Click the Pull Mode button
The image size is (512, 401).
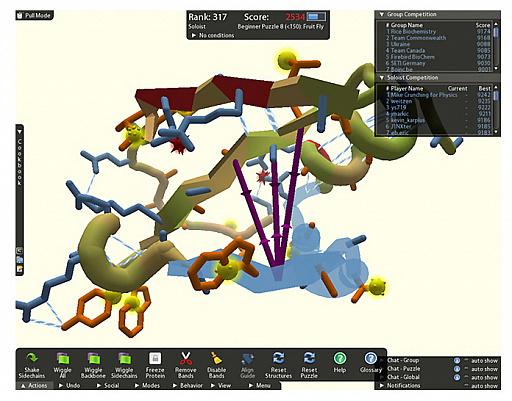click(34, 15)
